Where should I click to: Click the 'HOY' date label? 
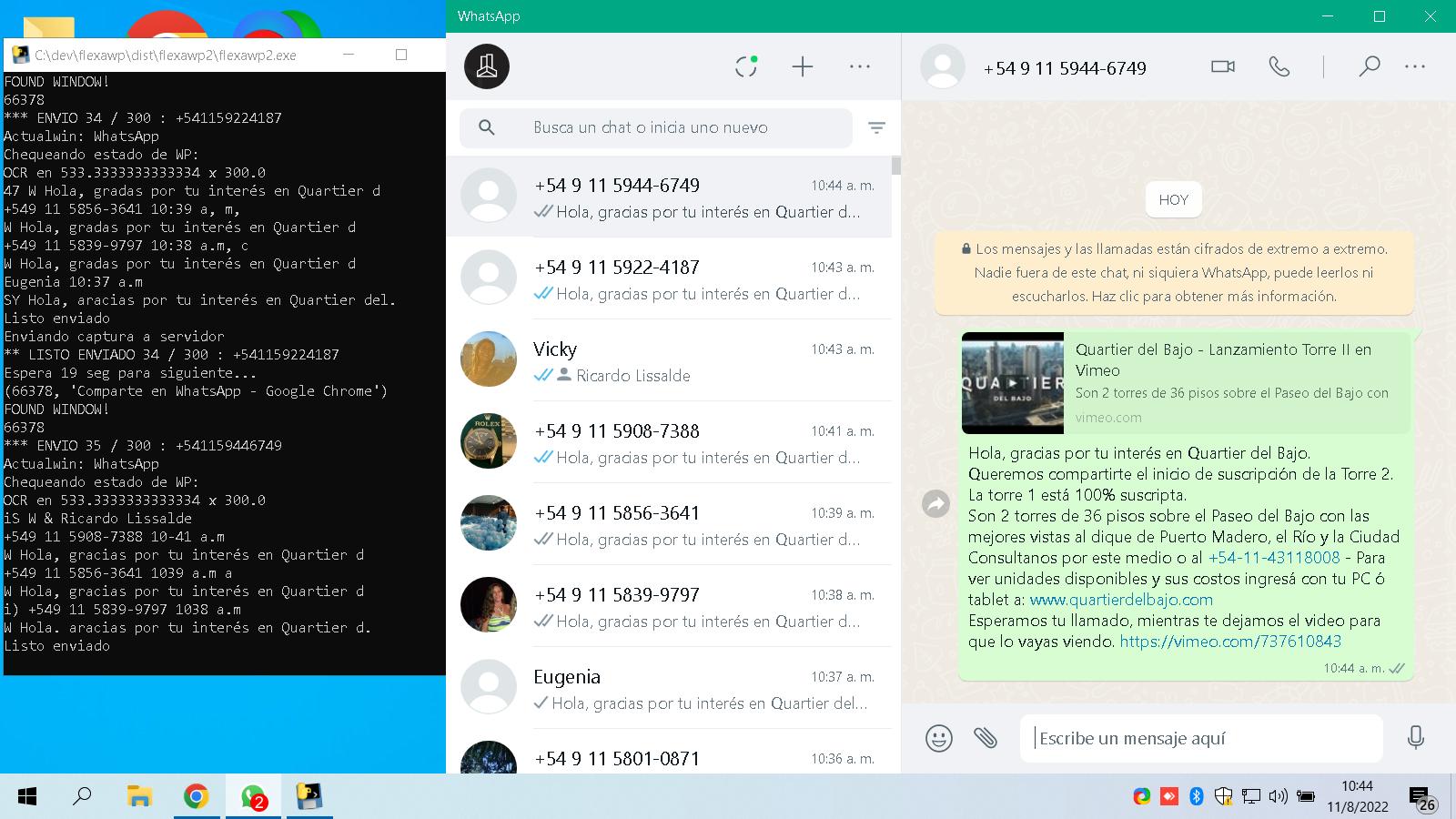(x=1174, y=200)
